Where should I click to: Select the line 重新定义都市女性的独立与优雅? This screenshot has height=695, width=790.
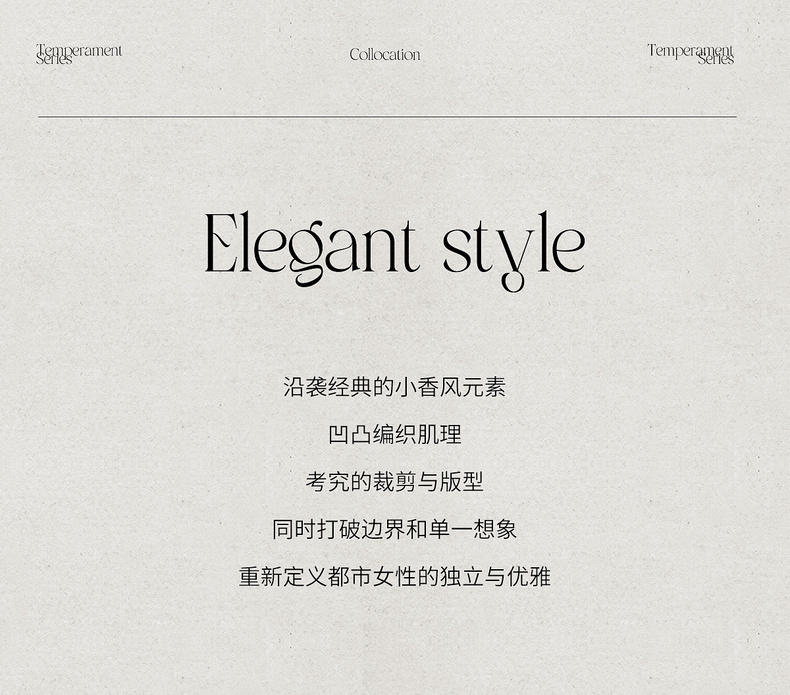(x=394, y=577)
